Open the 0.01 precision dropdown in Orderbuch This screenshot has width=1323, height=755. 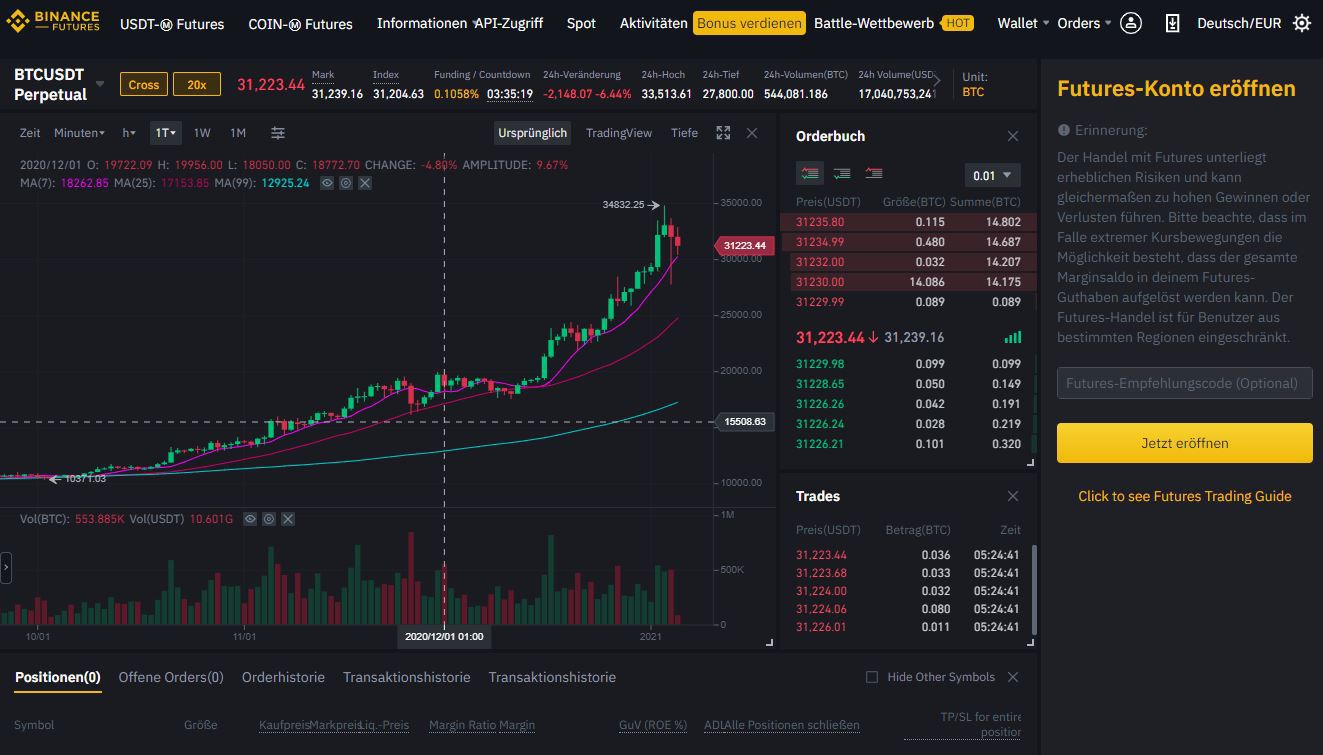[x=991, y=174]
